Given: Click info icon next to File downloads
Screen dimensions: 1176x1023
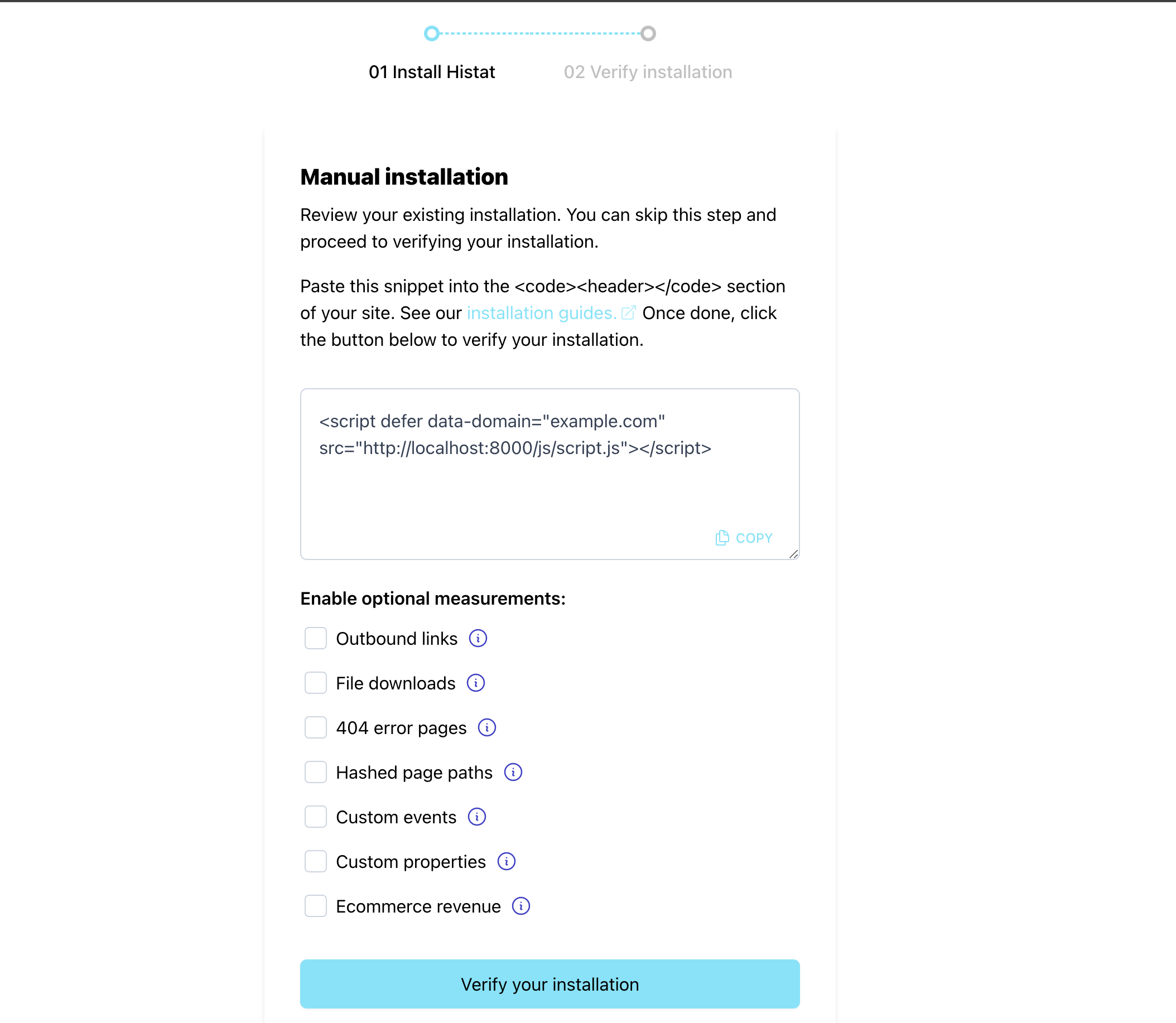Looking at the screenshot, I should [x=477, y=683].
